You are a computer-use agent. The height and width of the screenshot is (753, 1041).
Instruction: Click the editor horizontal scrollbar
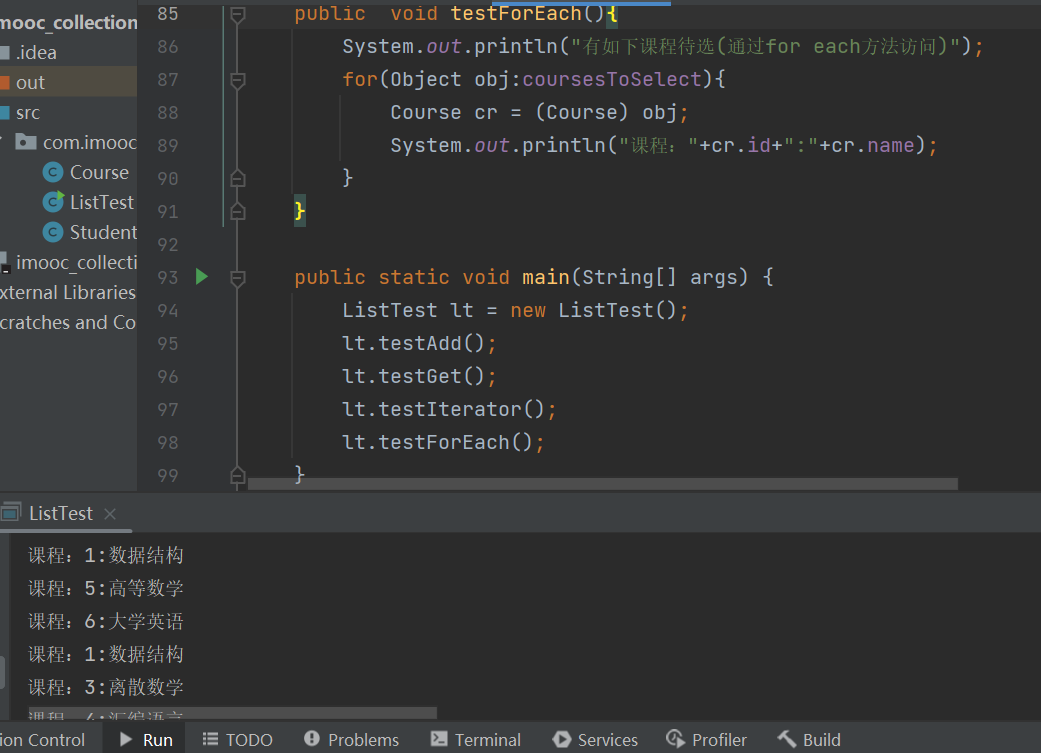pyautogui.click(x=602, y=484)
